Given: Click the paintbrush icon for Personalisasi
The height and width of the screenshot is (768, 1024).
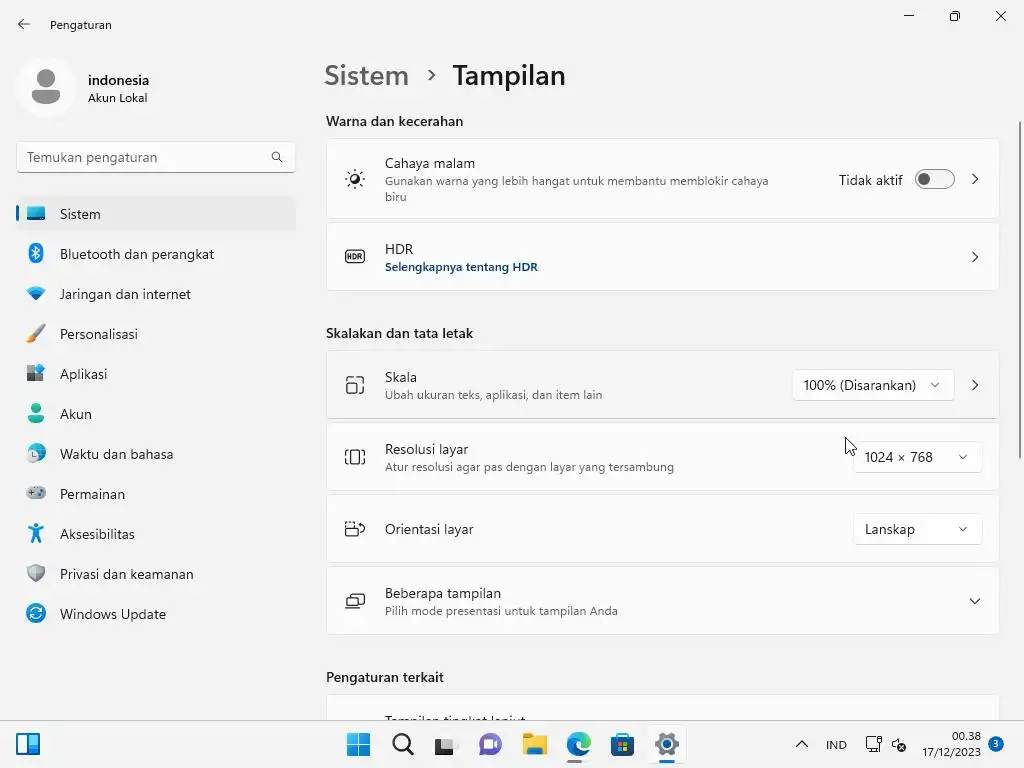Looking at the screenshot, I should click(x=36, y=333).
